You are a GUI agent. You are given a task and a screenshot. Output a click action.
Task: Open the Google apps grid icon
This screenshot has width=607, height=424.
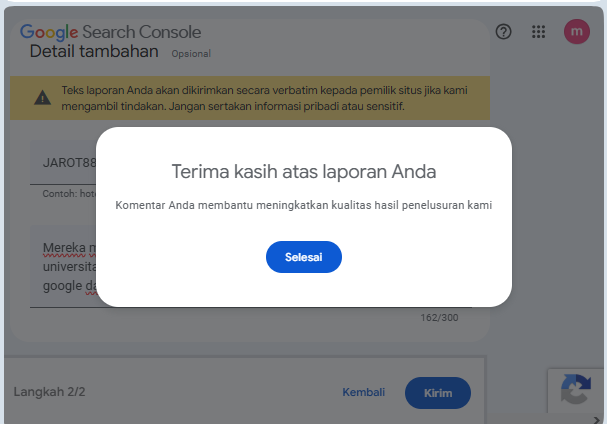coord(538,32)
